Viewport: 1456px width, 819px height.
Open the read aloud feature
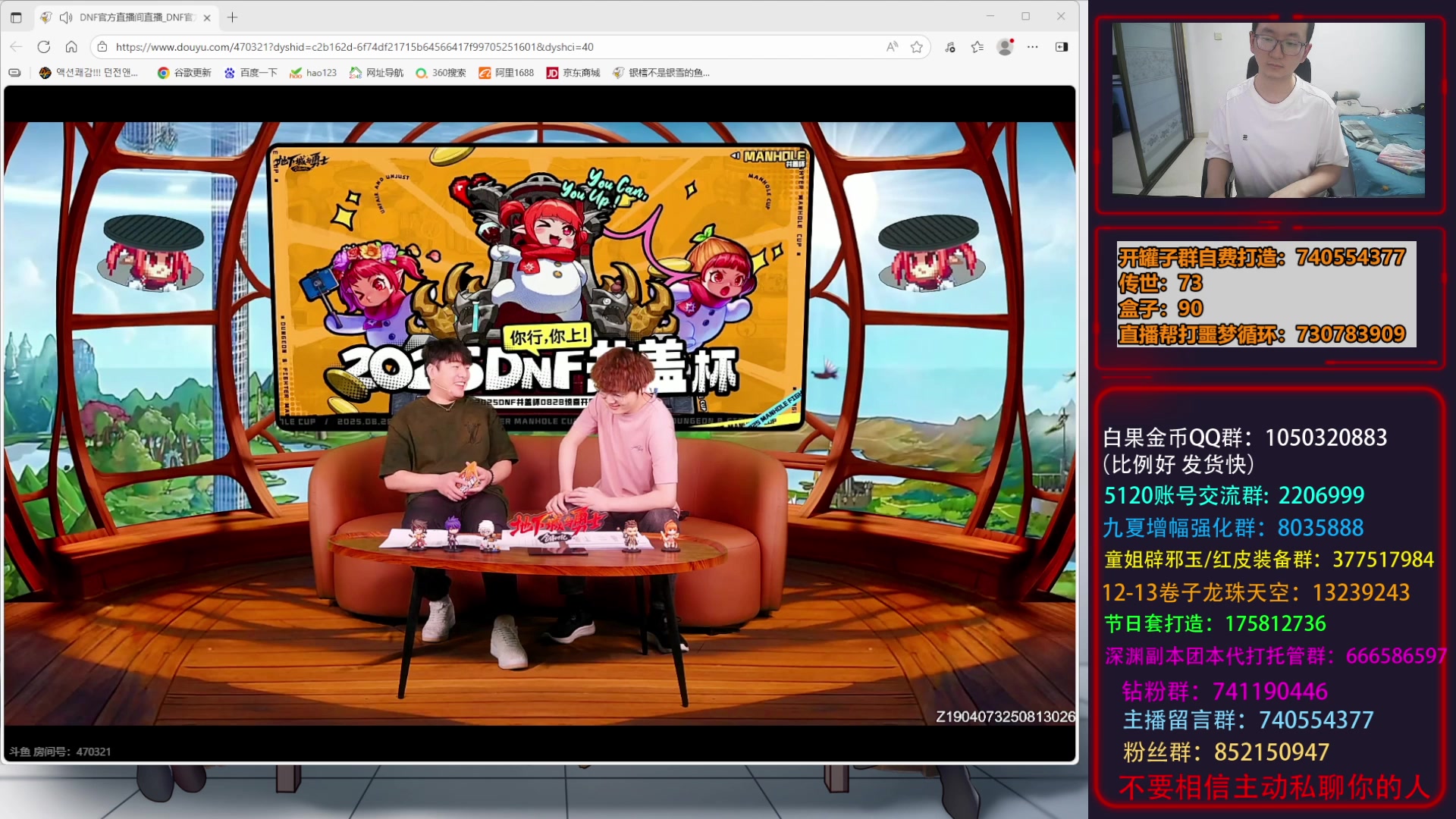tap(893, 47)
